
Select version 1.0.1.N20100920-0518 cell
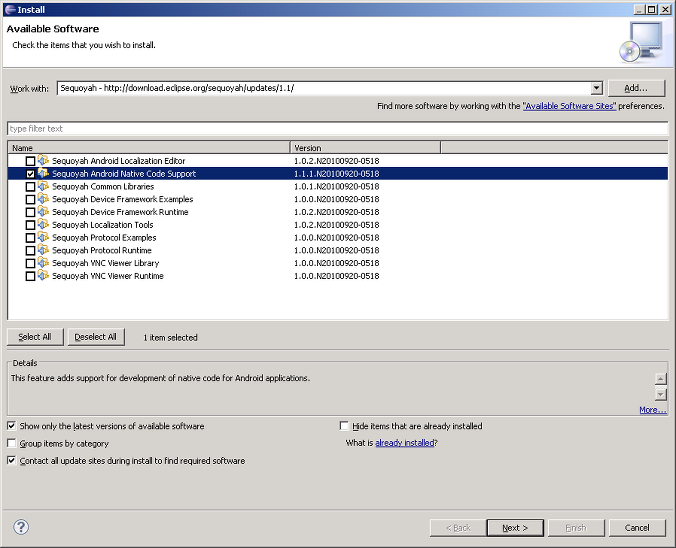(336, 186)
